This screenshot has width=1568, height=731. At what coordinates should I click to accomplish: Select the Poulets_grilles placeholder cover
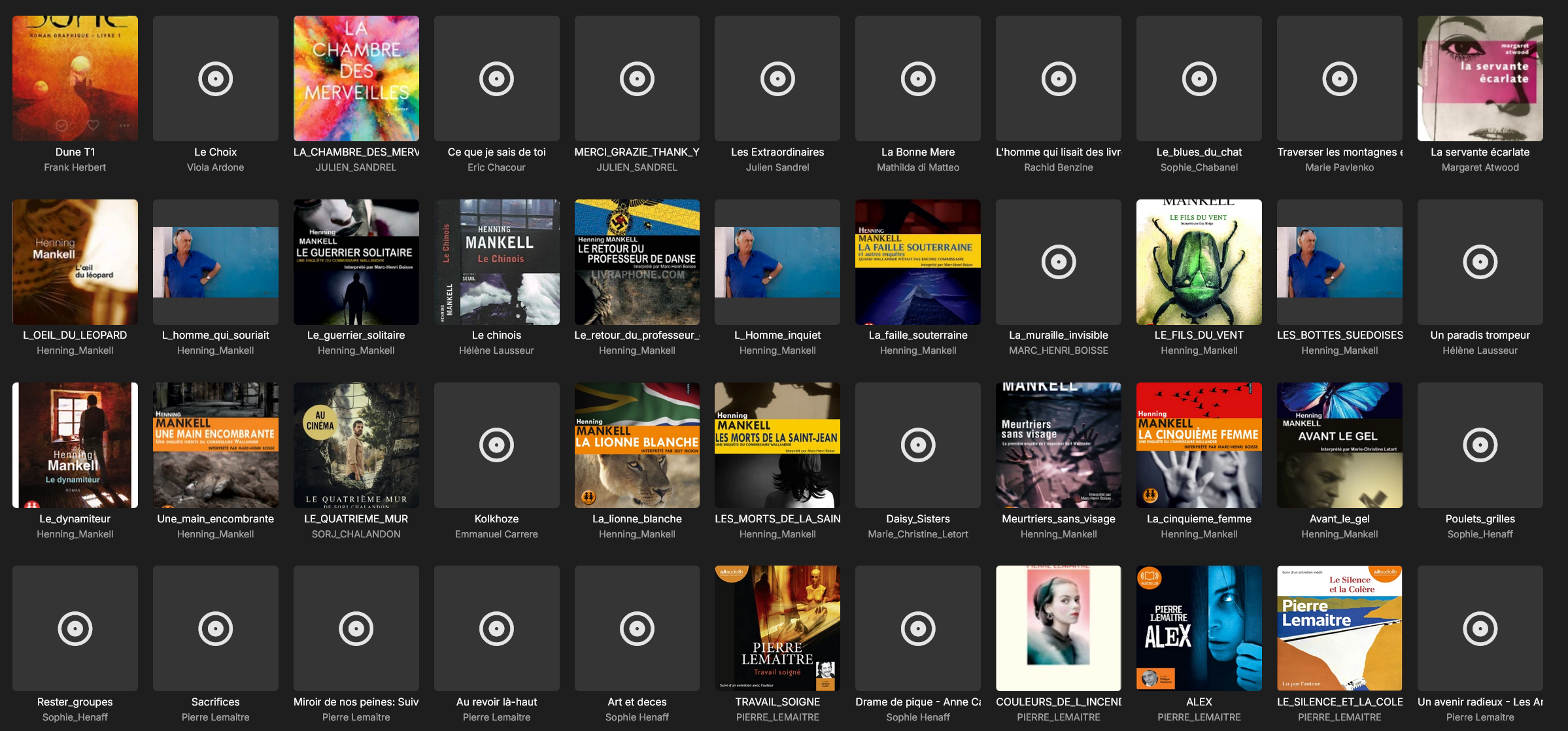click(x=1480, y=445)
